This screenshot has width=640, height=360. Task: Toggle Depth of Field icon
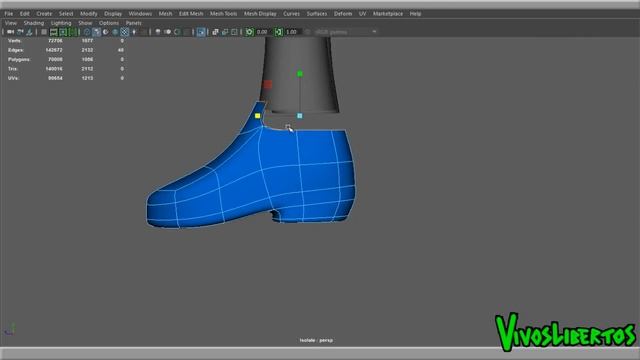coord(187,32)
